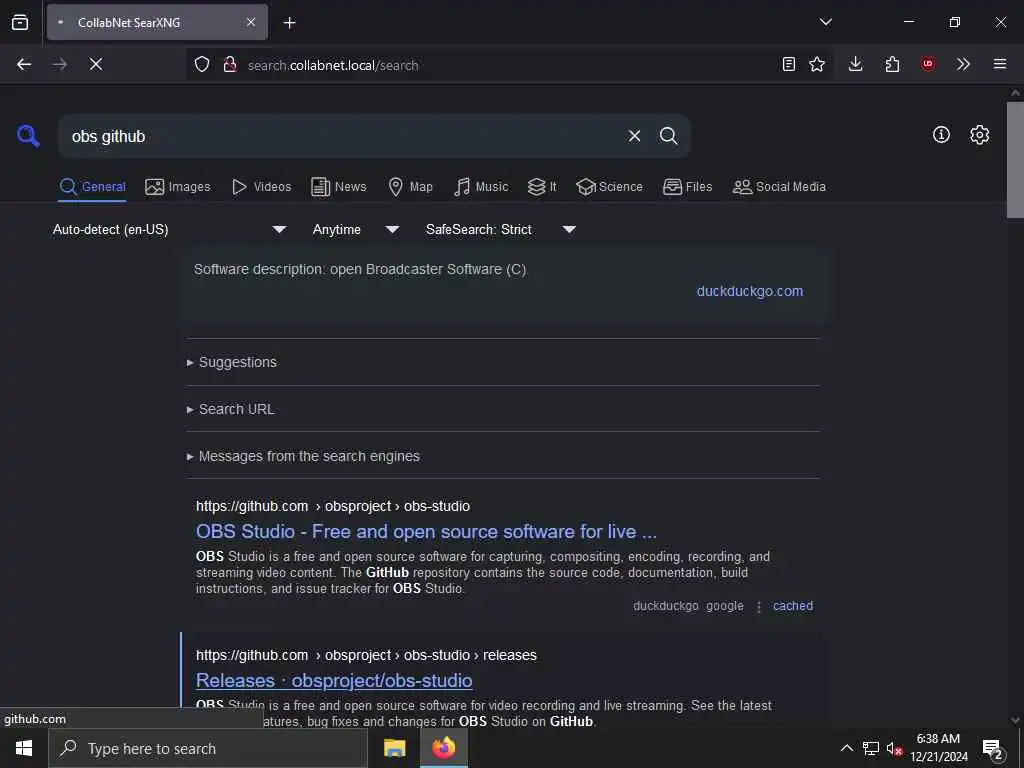Image resolution: width=1024 pixels, height=768 pixels.
Task: Switch to Videos category
Action: click(x=261, y=187)
